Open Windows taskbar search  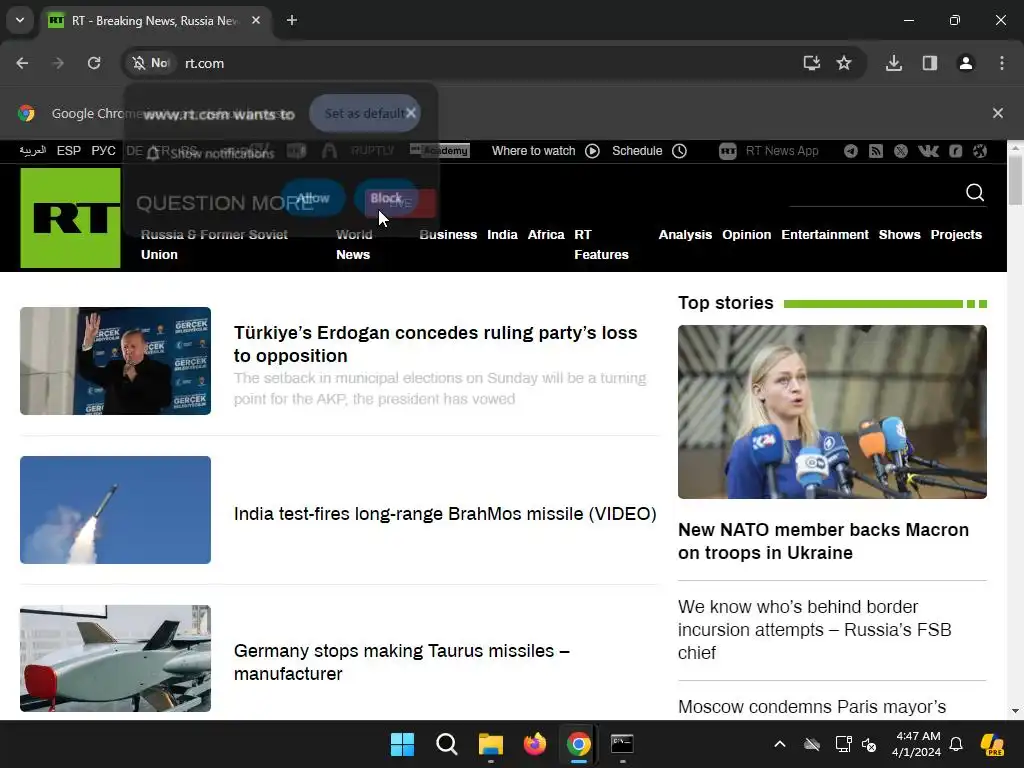click(x=447, y=744)
